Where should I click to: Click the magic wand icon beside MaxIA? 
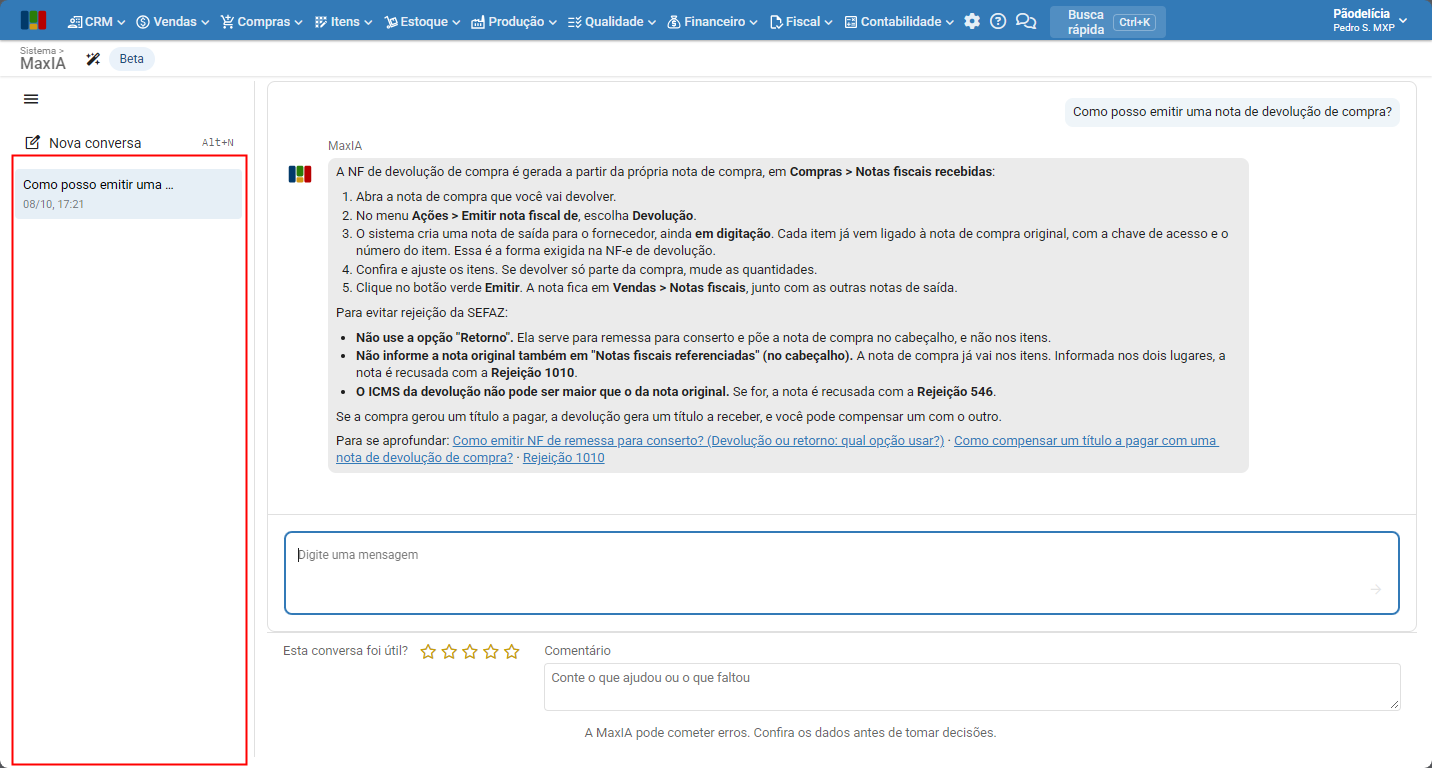[x=93, y=59]
